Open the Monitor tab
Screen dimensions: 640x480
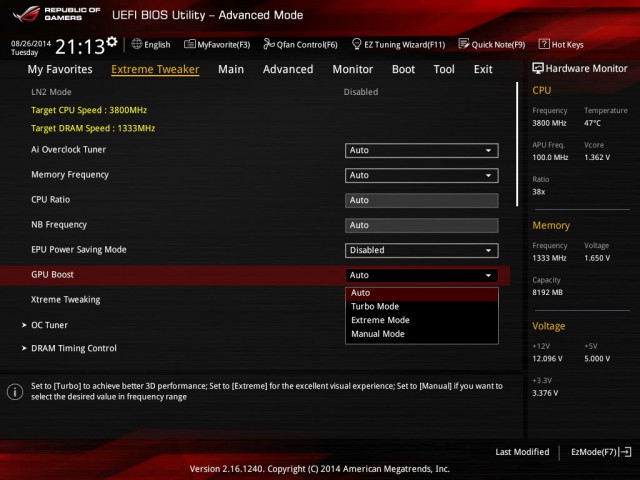point(353,69)
